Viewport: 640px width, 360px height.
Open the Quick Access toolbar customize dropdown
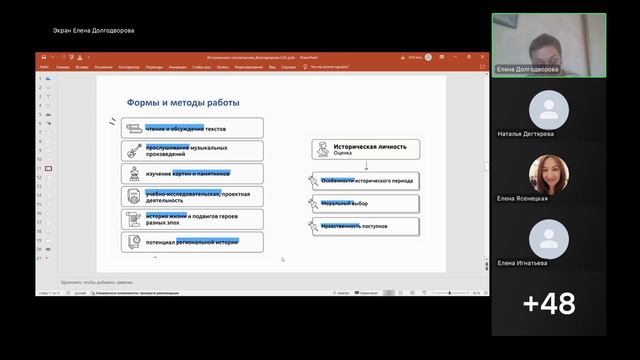[x=89, y=58]
